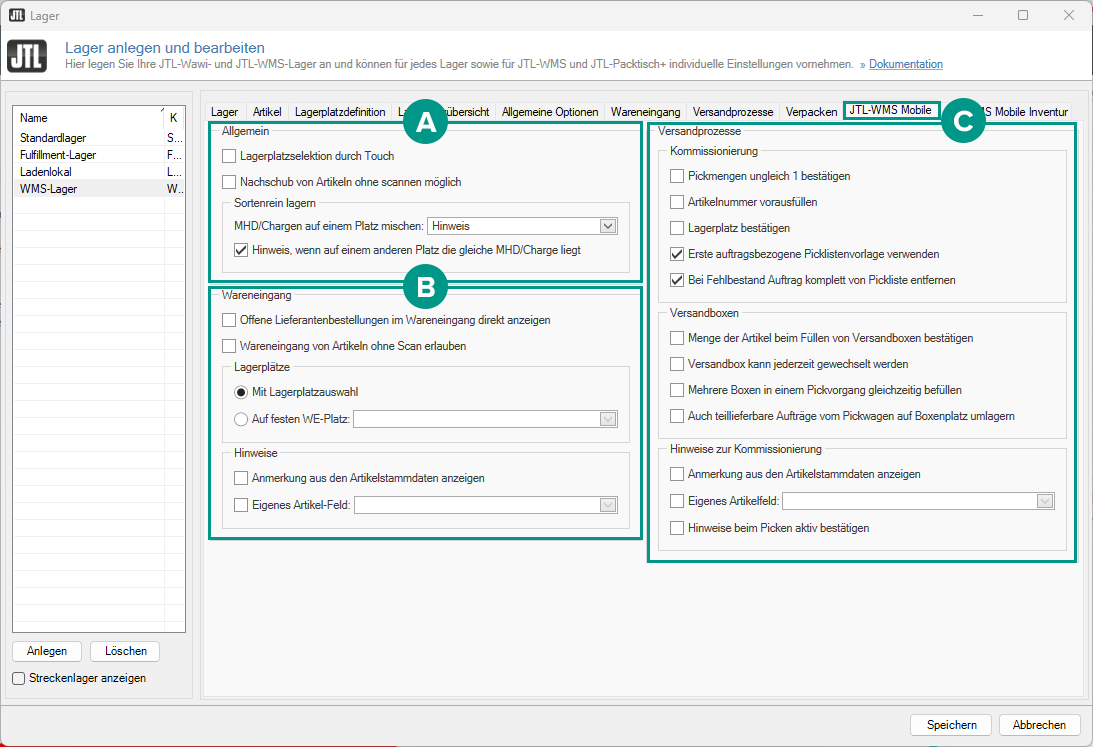Open MHD/Chargen mischen dropdown
The height and width of the screenshot is (747, 1093).
[607, 227]
